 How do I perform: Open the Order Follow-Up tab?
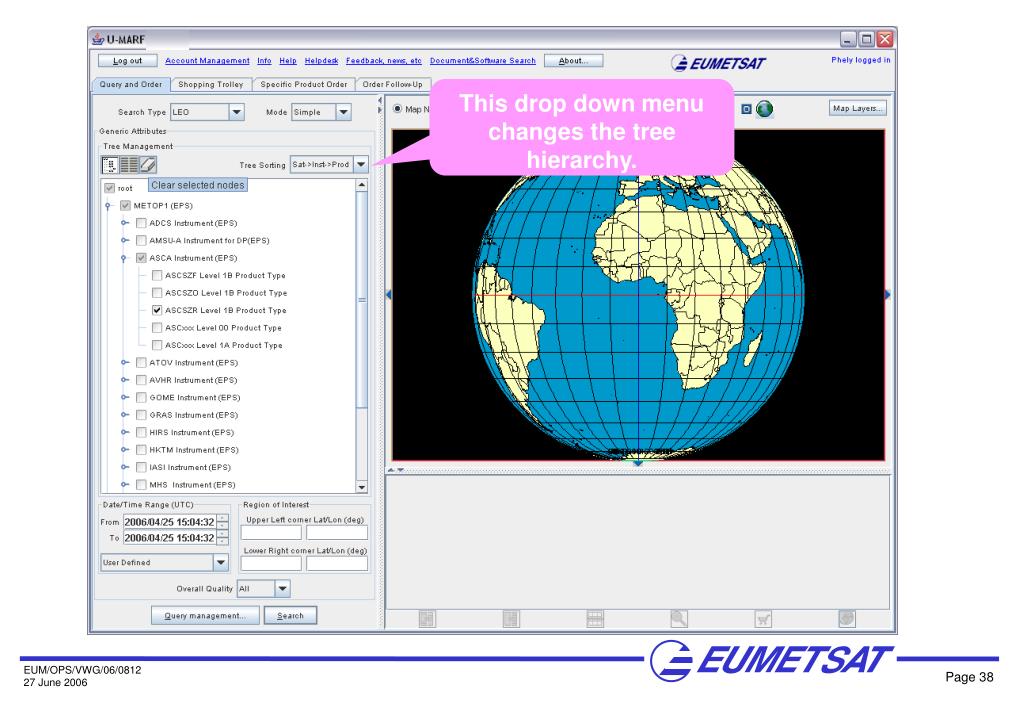[392, 84]
